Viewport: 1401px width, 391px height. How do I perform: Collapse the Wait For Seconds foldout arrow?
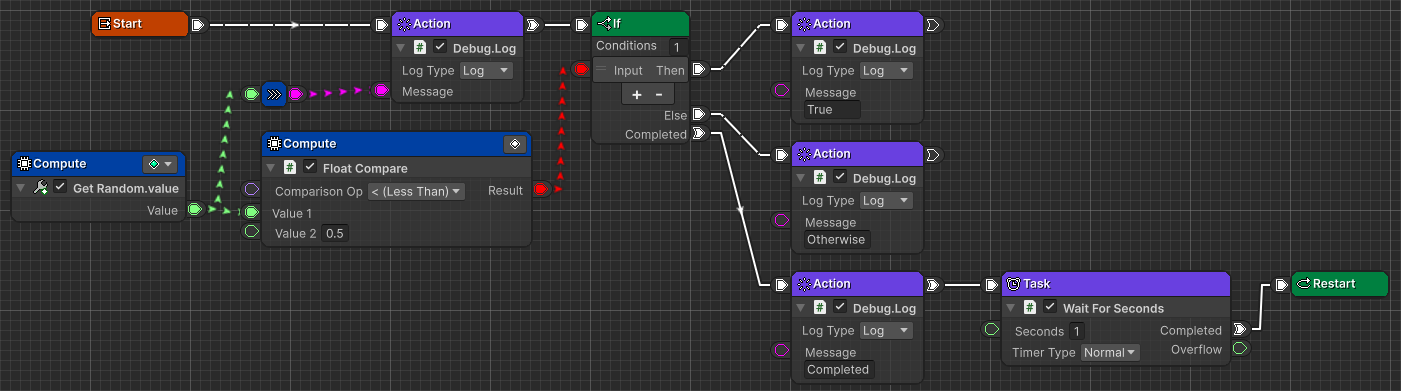pos(1010,308)
